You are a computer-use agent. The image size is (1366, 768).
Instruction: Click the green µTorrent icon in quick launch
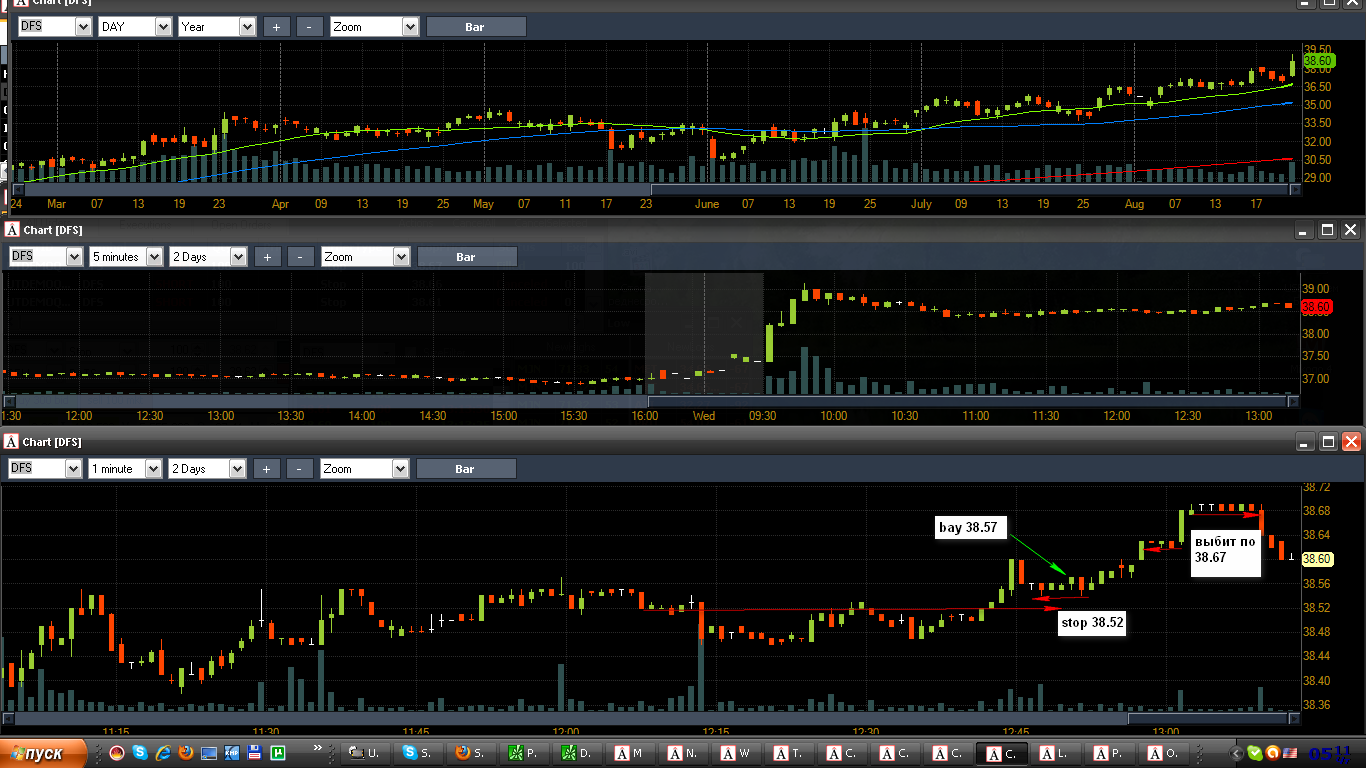tap(277, 753)
